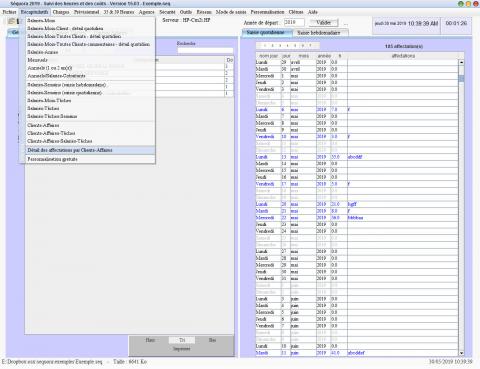Focus the Recherche input field
480x369 pixels.
tap(205, 51)
